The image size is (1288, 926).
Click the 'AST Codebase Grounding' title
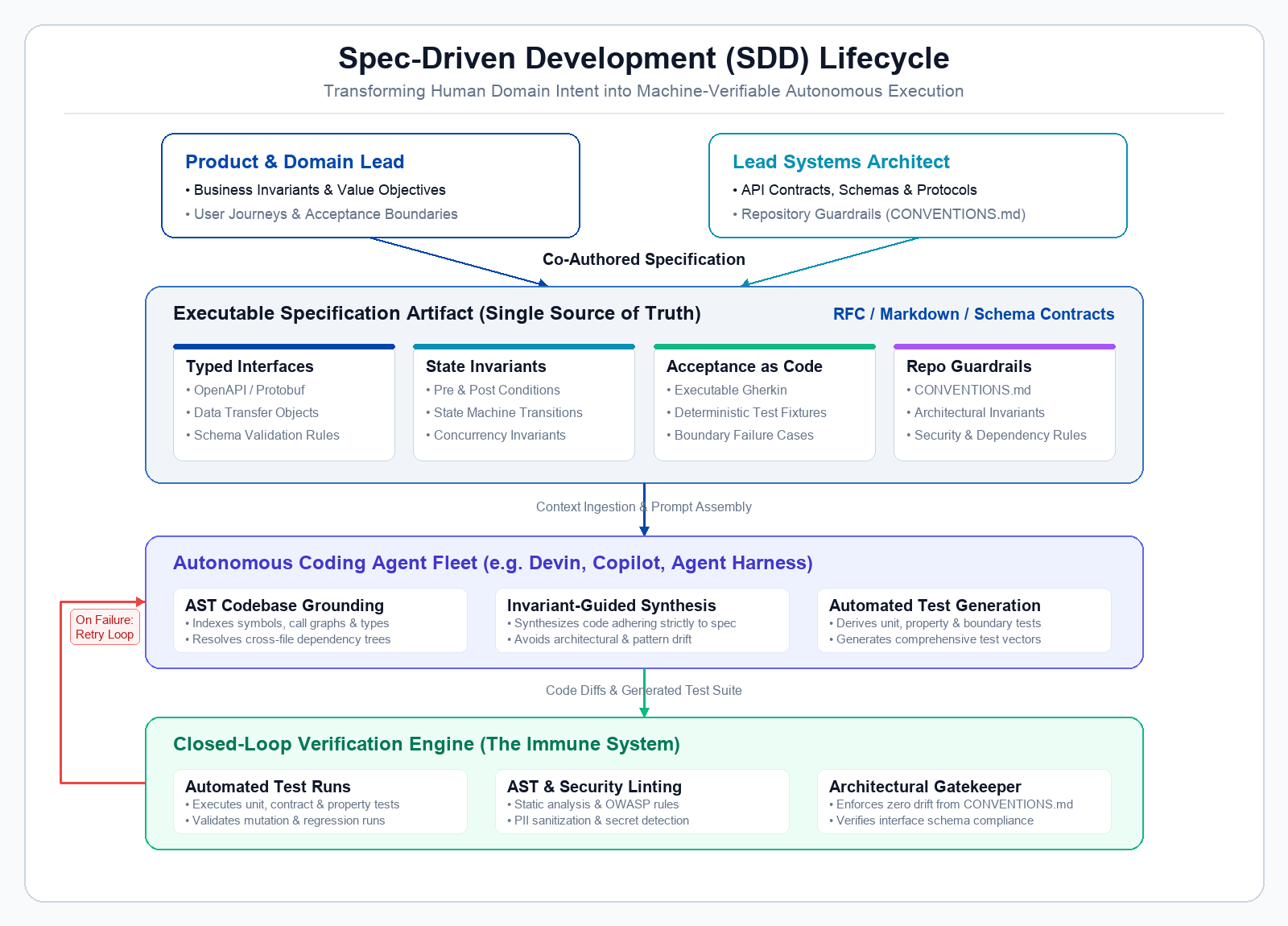coord(284,606)
